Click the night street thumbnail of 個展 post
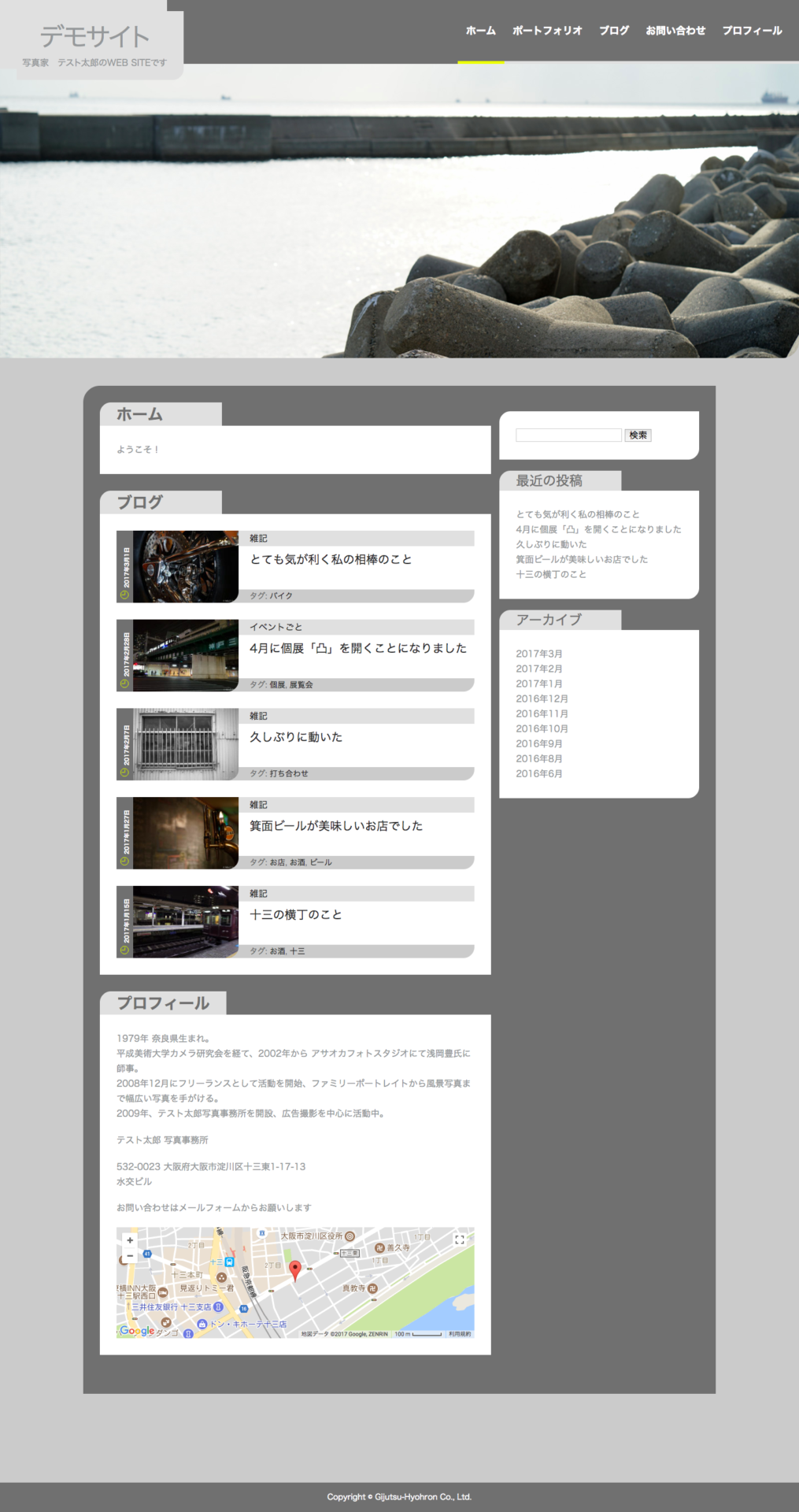Screen dimensions: 799x1512 pos(186,656)
